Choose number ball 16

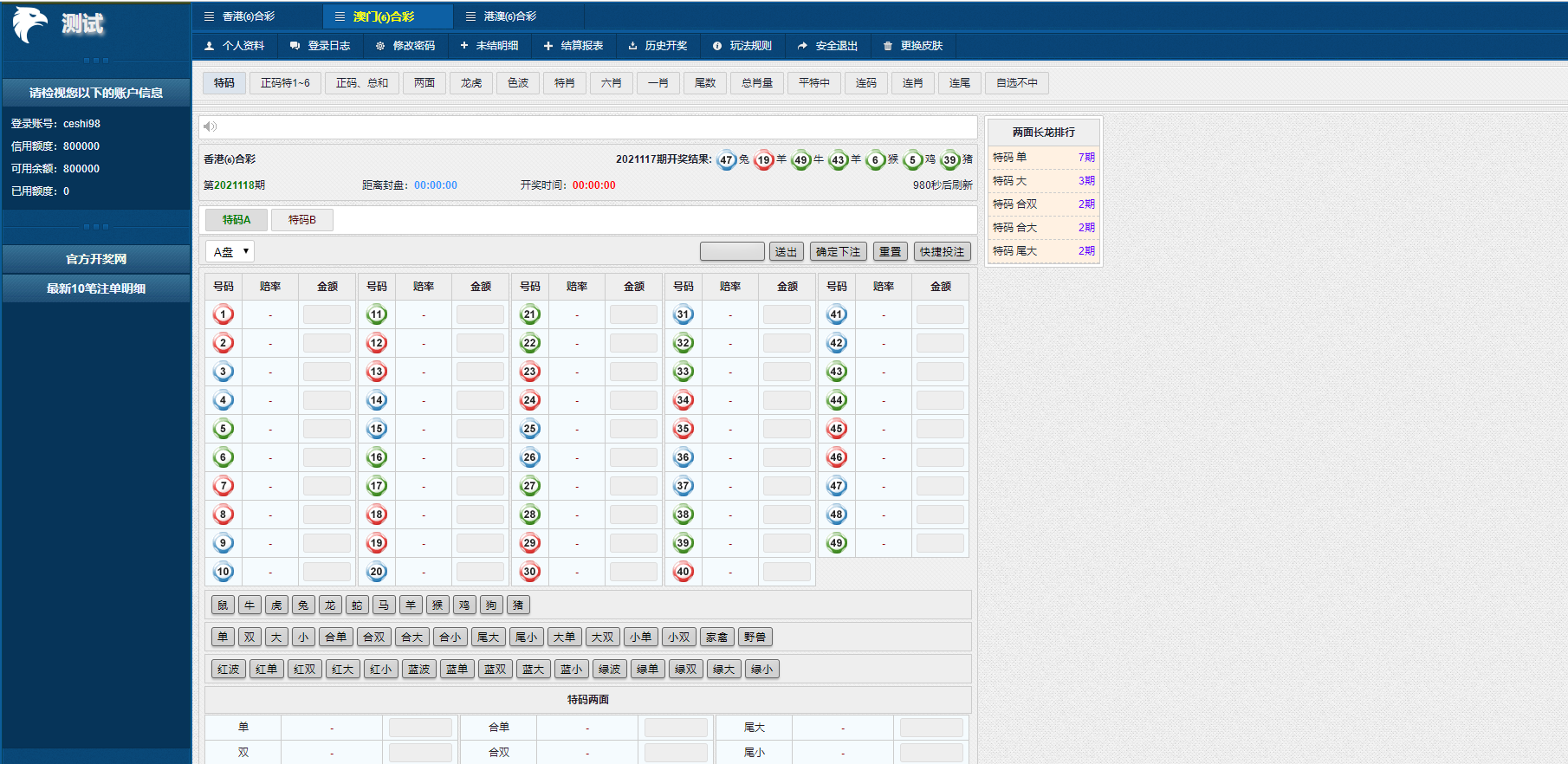click(x=377, y=457)
